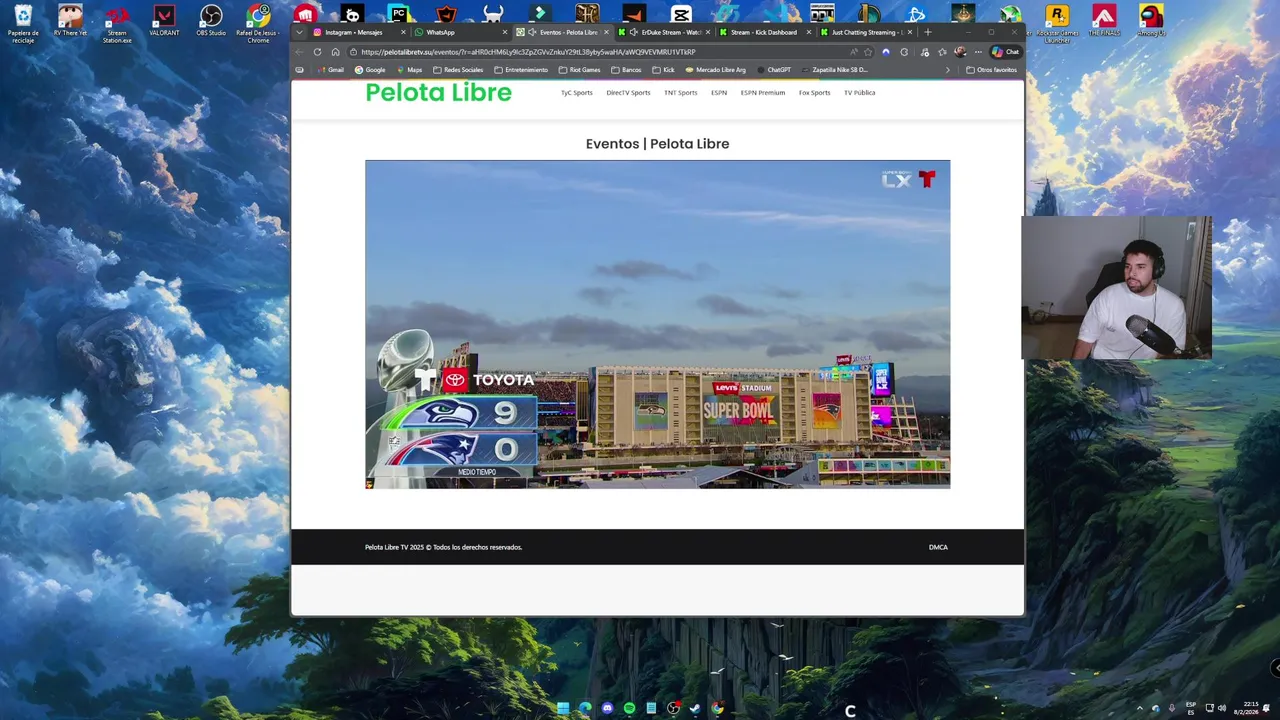Open the Maps bookmark
The image size is (1280, 720).
coord(409,70)
